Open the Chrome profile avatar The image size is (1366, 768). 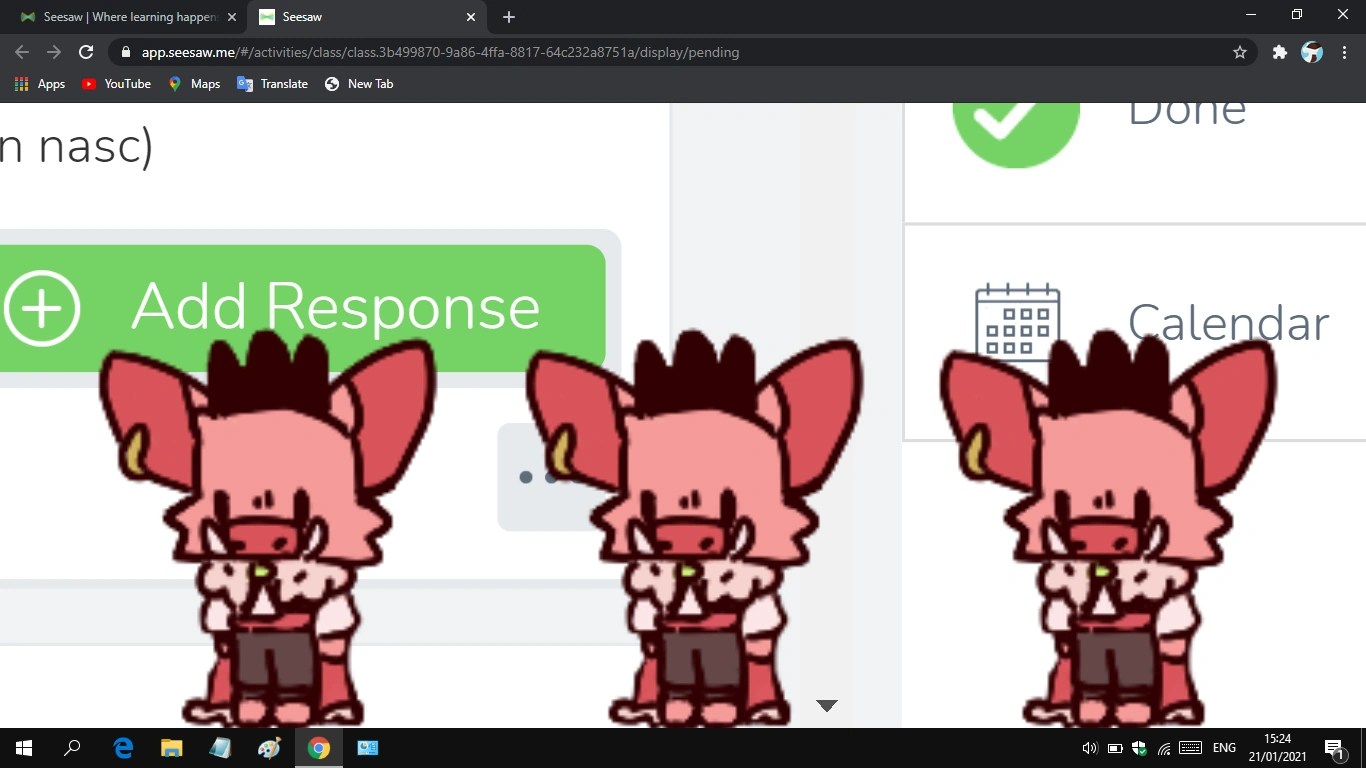(x=1312, y=52)
